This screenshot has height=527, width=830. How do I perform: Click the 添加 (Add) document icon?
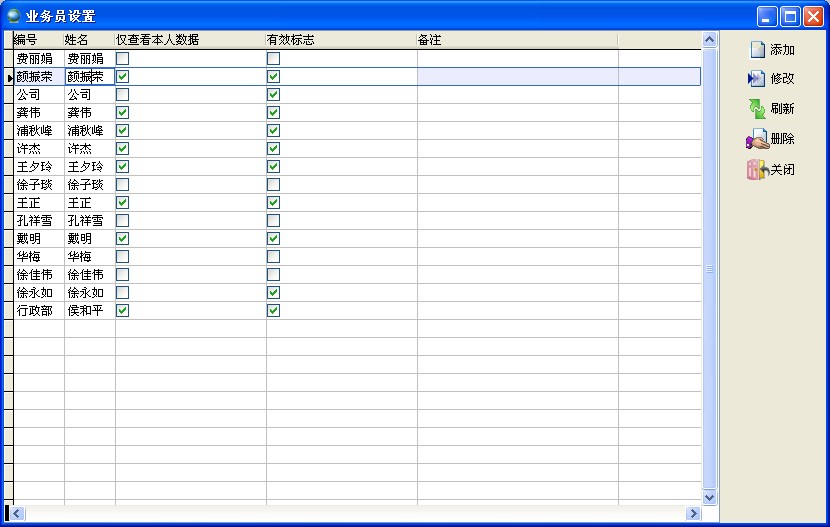pos(757,49)
